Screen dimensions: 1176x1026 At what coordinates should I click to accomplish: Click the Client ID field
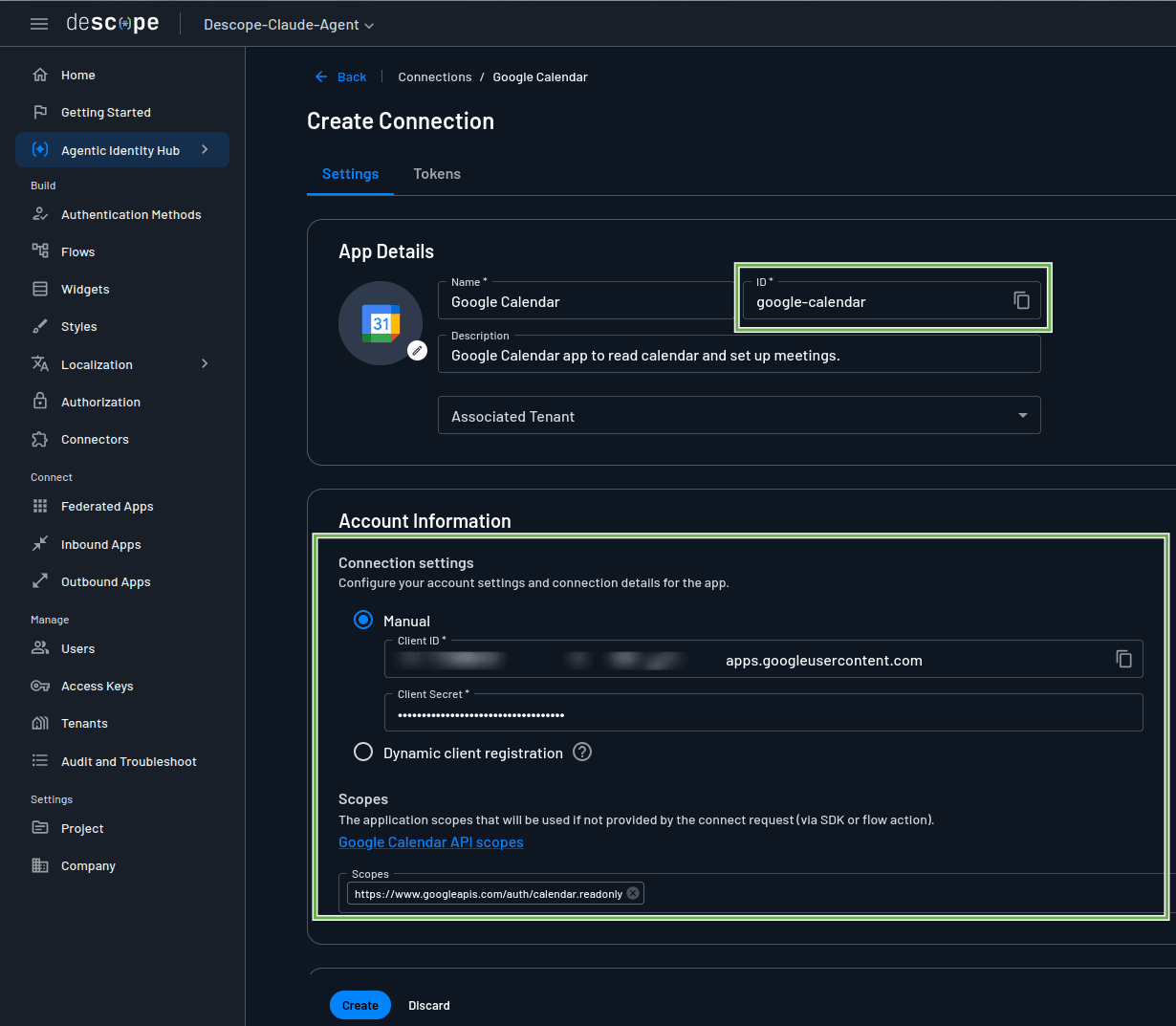(x=764, y=659)
